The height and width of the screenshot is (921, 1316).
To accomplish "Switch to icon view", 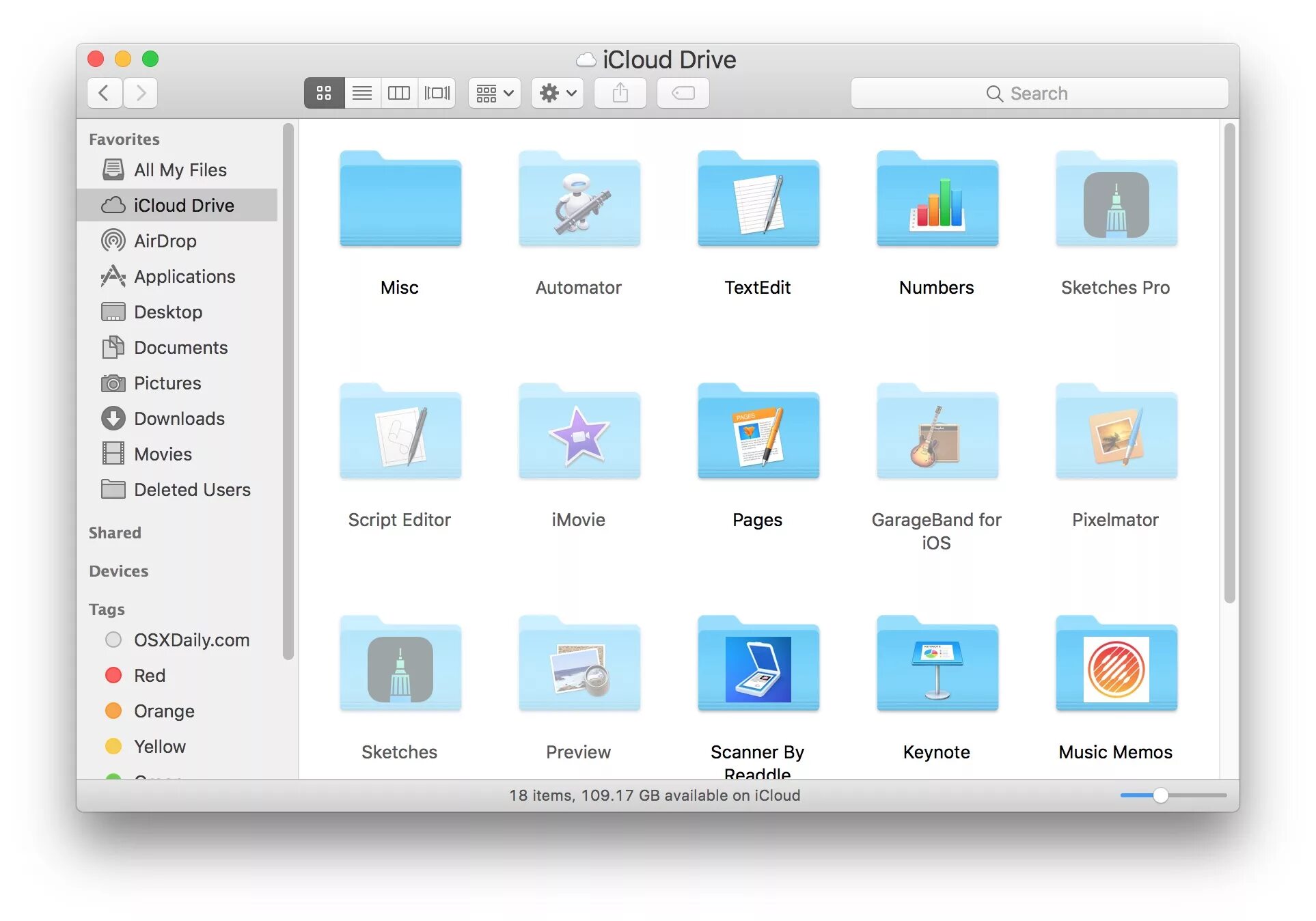I will (x=324, y=93).
